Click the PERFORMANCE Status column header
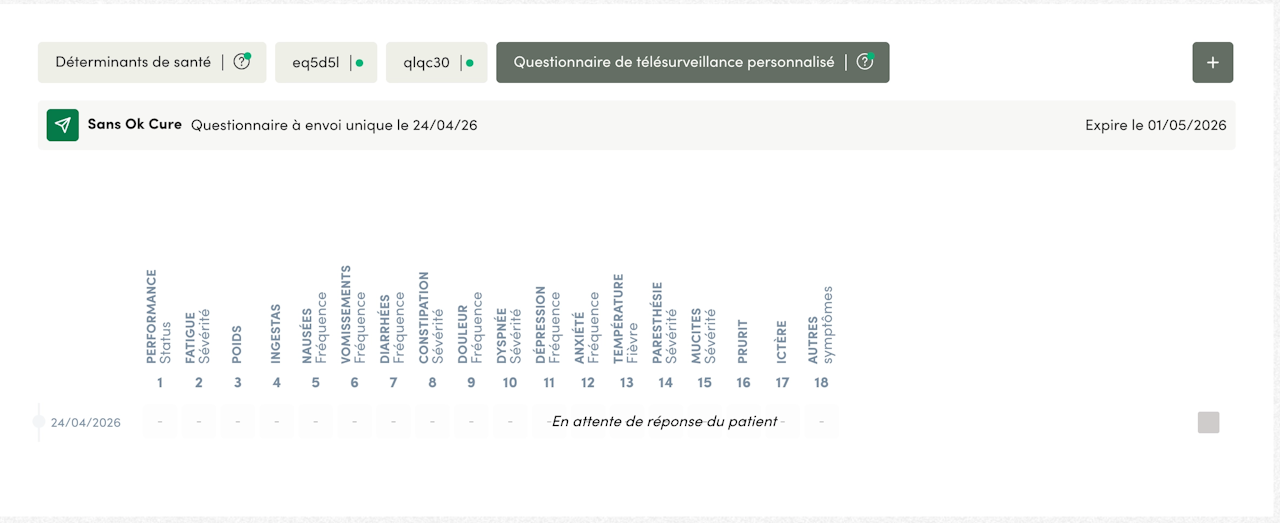This screenshot has height=523, width=1280. click(159, 317)
